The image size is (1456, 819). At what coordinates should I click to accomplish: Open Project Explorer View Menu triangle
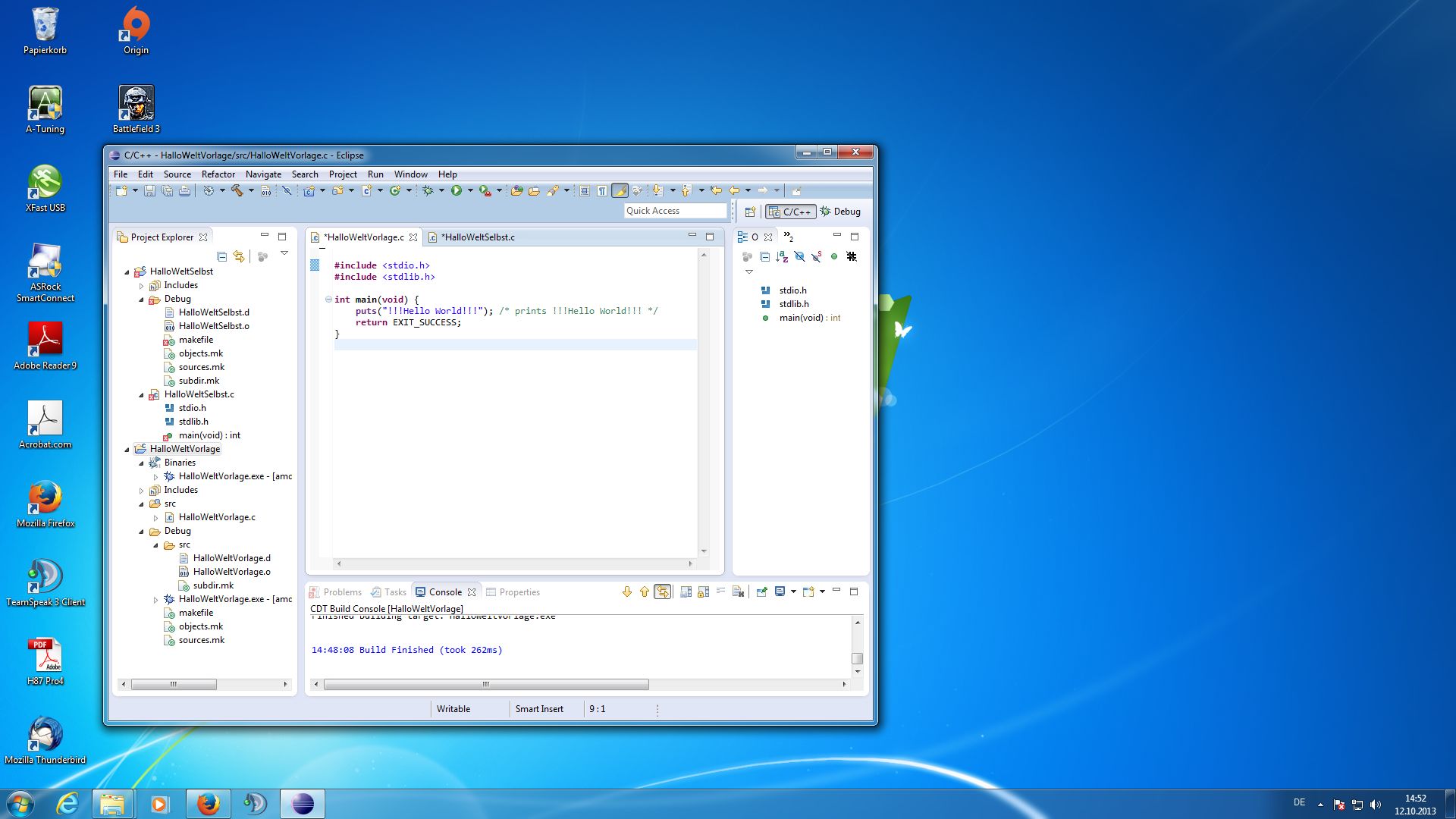tap(284, 253)
